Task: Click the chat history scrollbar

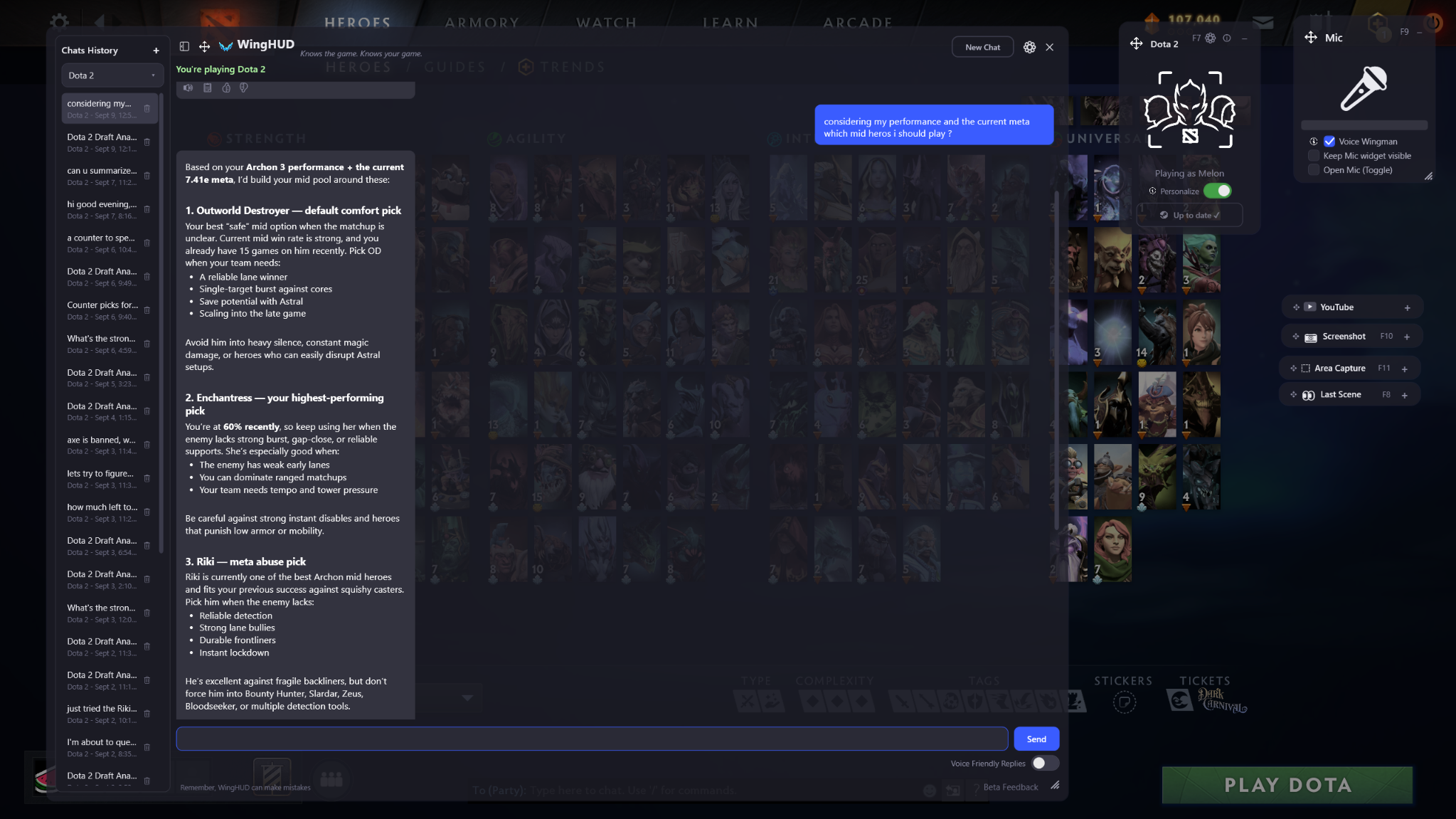Action: coord(161,324)
